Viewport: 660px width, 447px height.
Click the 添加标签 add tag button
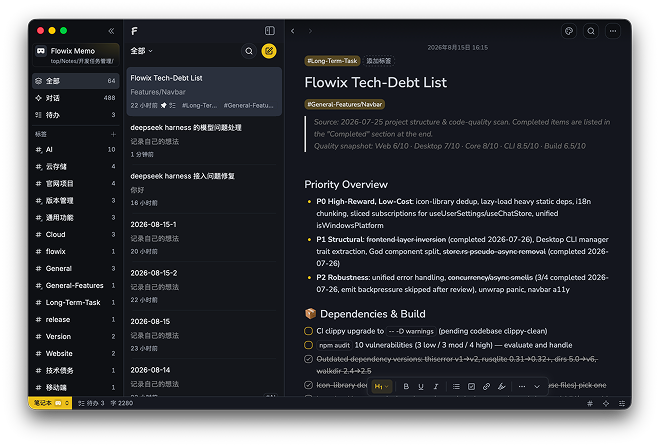point(378,61)
